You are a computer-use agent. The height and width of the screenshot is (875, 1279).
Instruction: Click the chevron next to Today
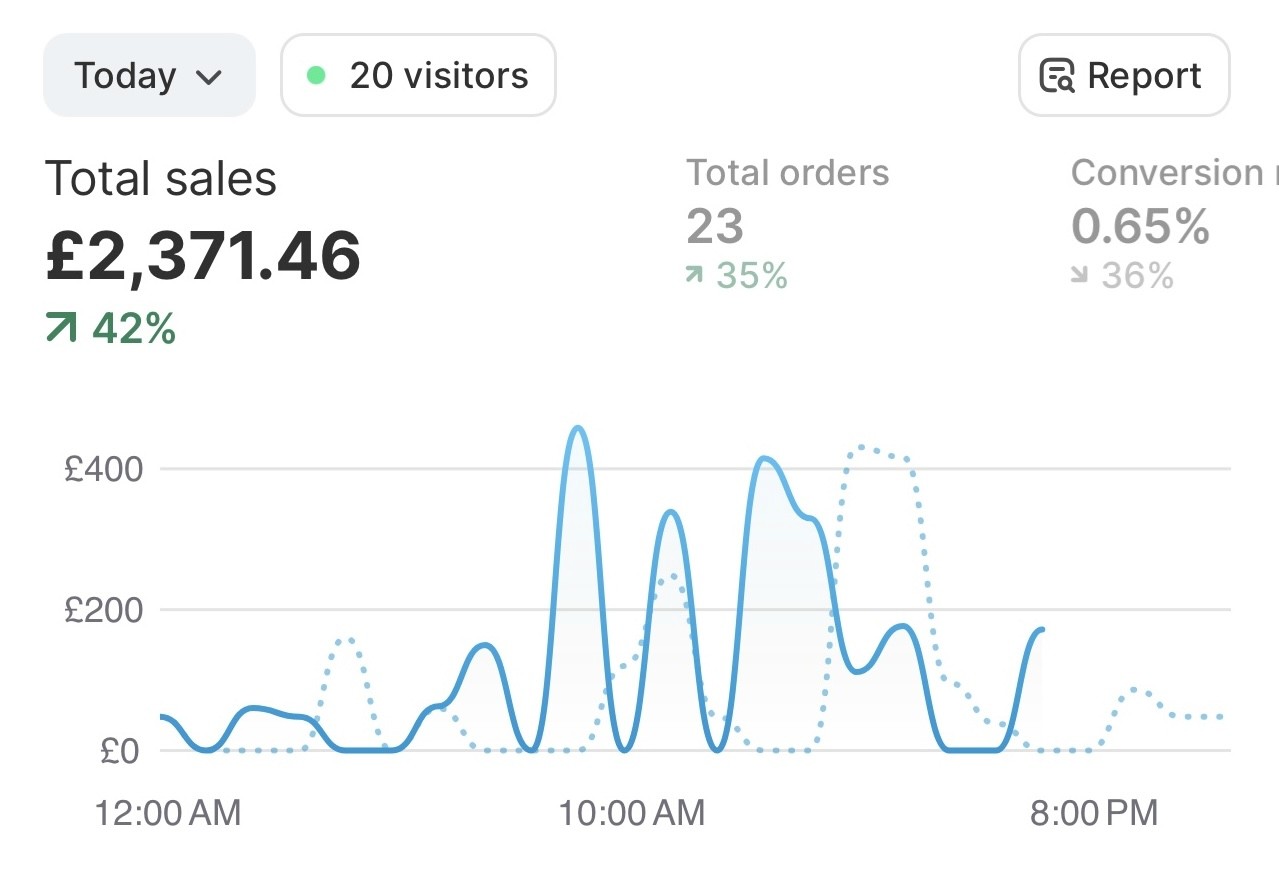coord(209,78)
